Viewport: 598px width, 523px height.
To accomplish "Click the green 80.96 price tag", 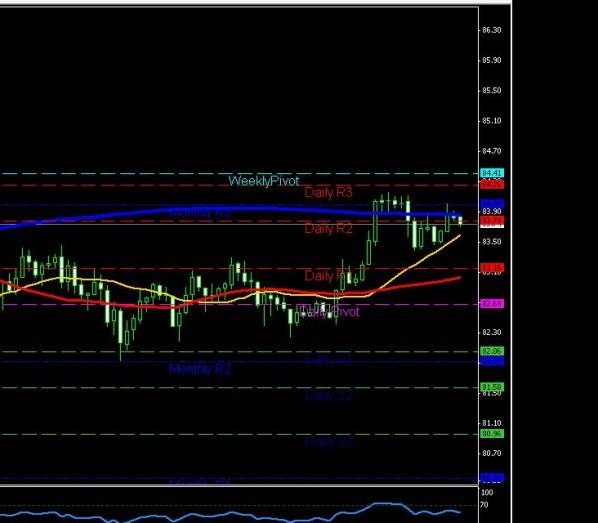I will pyautogui.click(x=492, y=434).
